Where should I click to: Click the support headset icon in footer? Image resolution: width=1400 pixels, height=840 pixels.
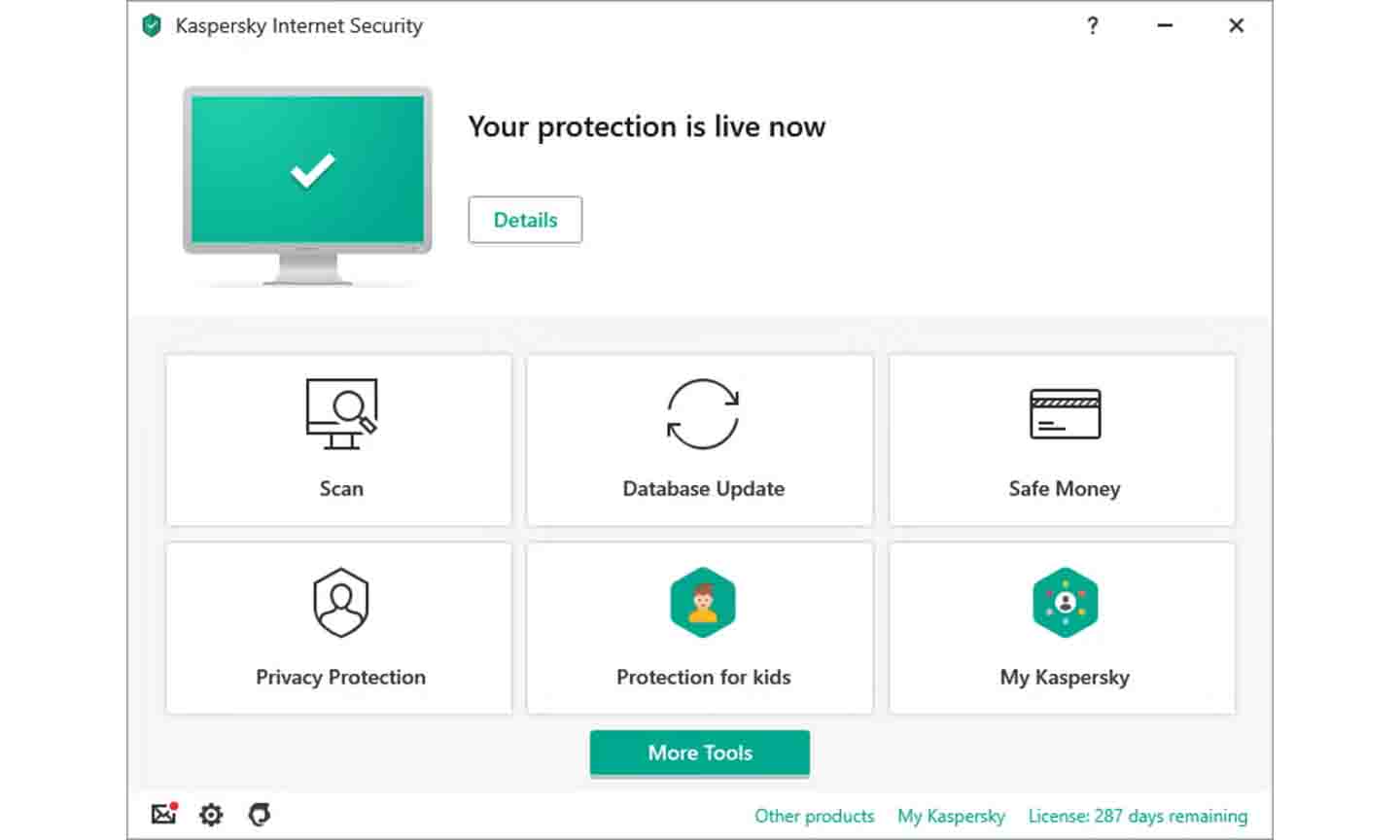tap(259, 815)
